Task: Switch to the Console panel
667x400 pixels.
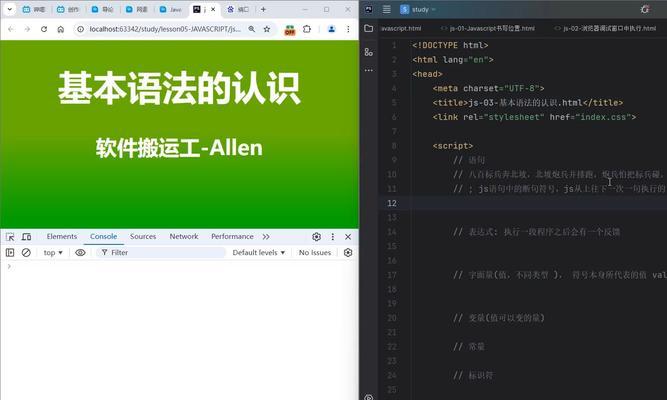Action: [x=103, y=237]
